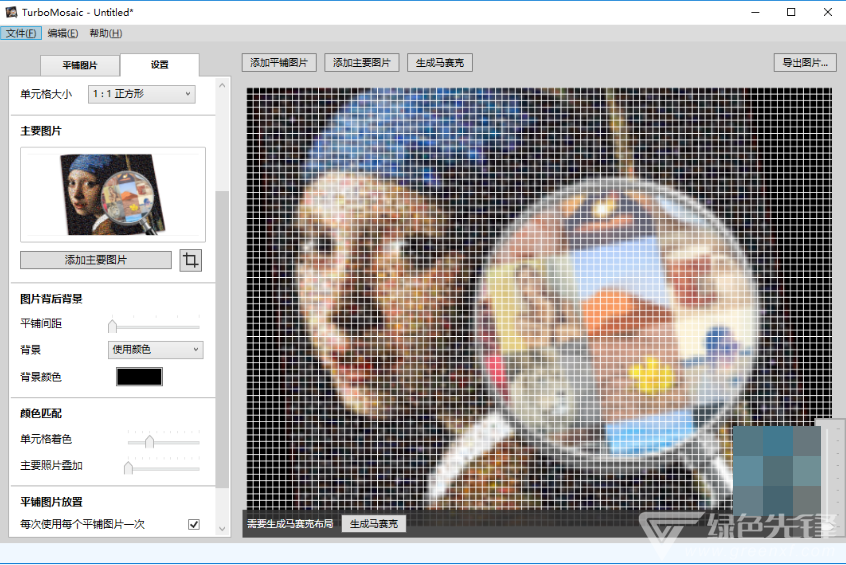Click the TurboMosaic app icon in title bar

pos(9,12)
